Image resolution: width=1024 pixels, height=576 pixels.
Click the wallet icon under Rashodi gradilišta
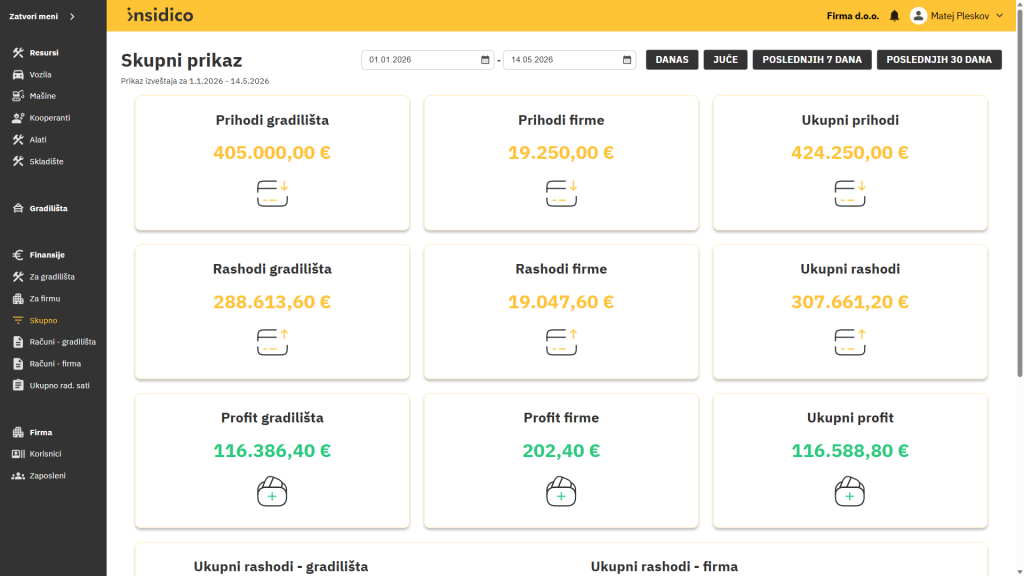coord(272,342)
